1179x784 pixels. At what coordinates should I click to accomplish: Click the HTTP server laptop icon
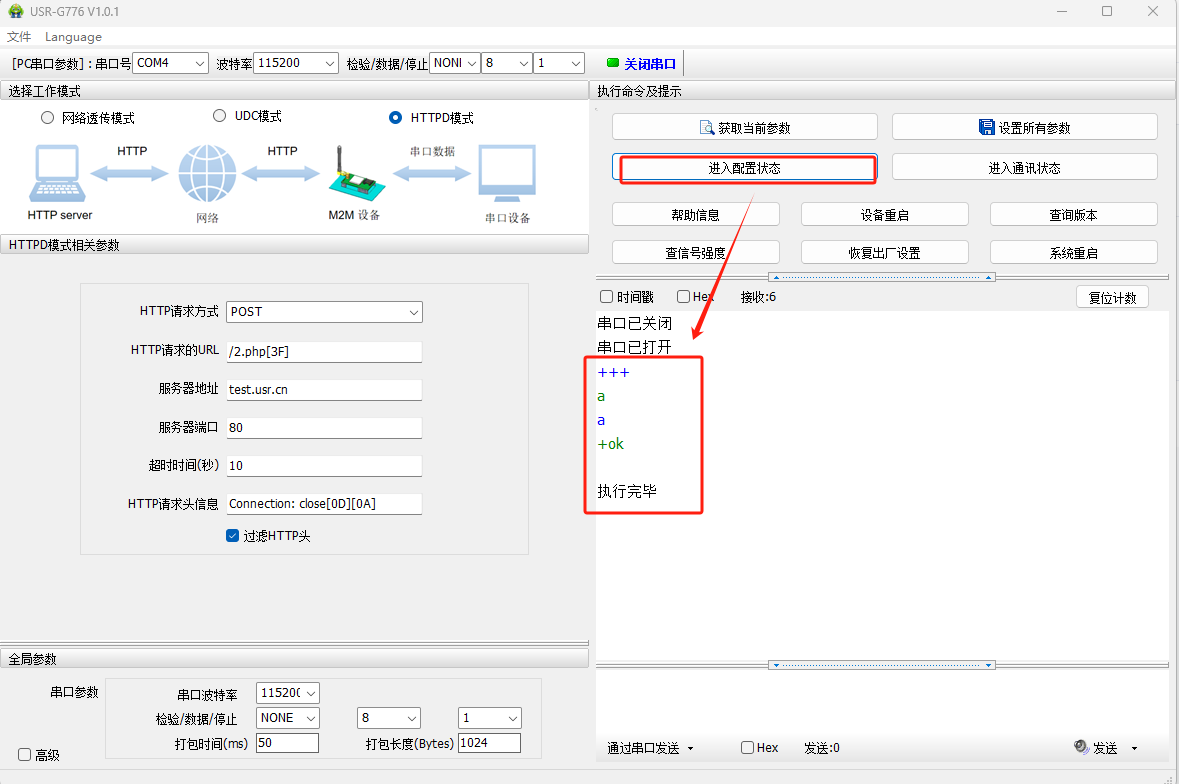59,174
